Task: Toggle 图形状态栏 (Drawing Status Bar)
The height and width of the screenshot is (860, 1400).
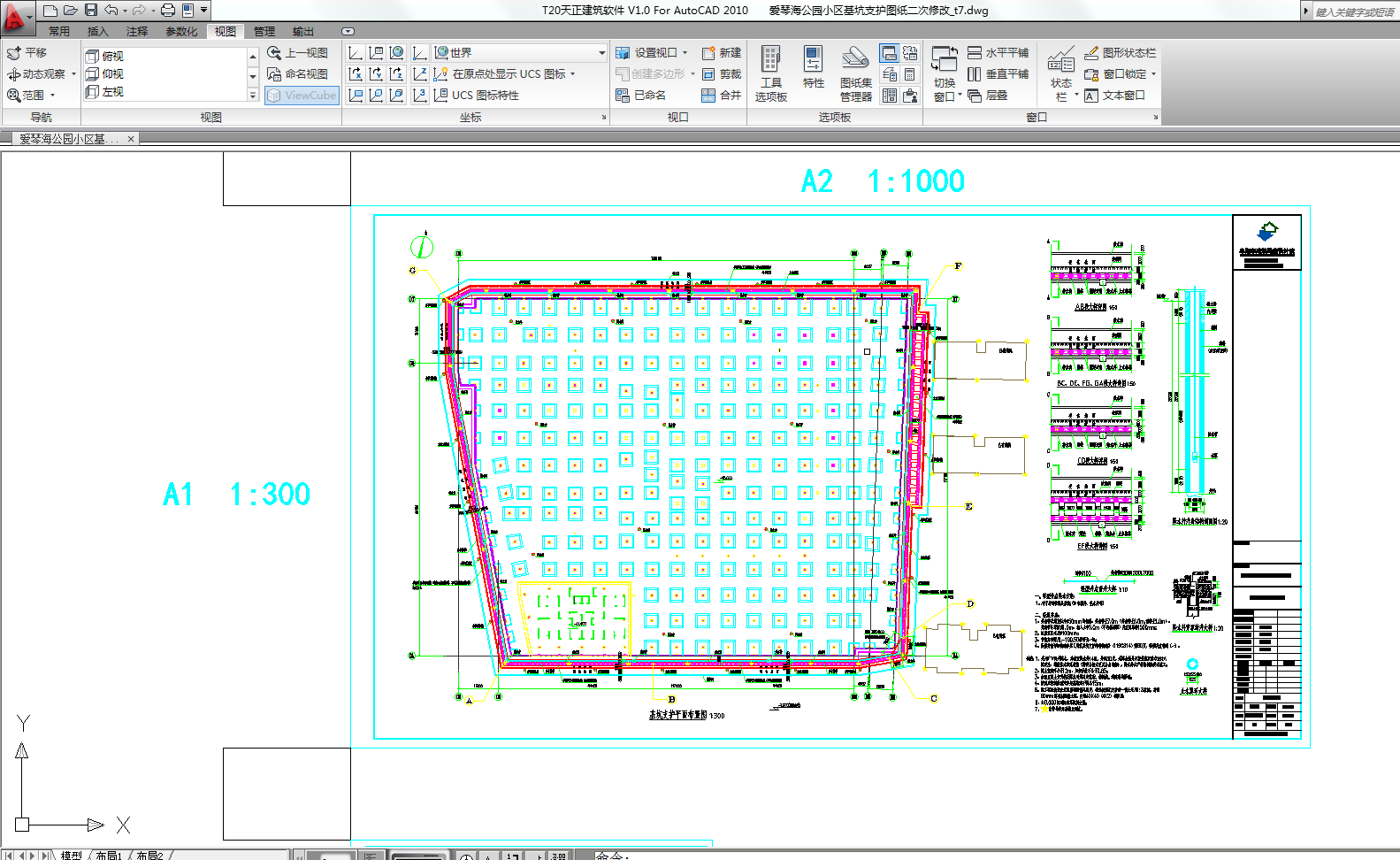Action: [1120, 53]
